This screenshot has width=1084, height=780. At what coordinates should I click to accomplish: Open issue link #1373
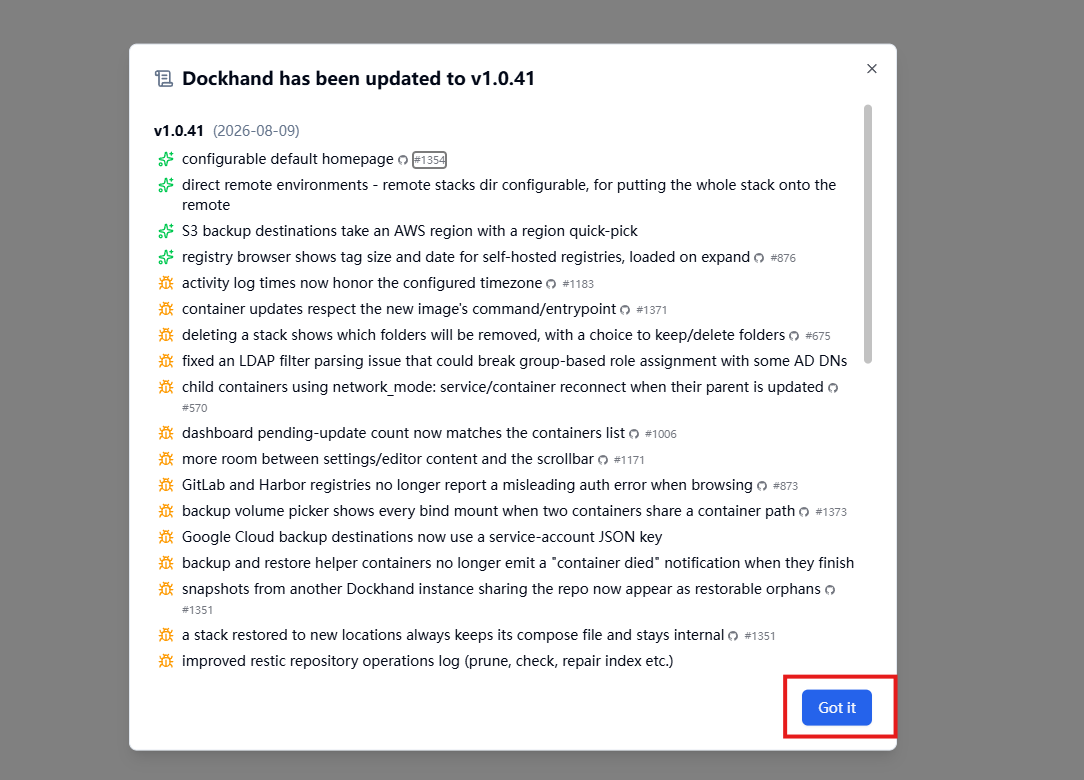click(x=831, y=512)
